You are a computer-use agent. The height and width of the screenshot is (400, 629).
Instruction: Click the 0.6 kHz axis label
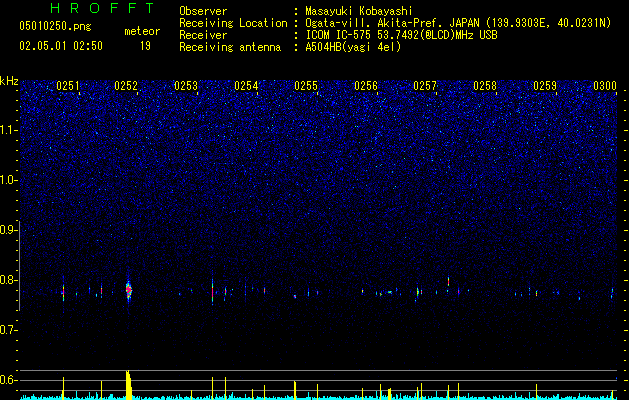coord(8,380)
